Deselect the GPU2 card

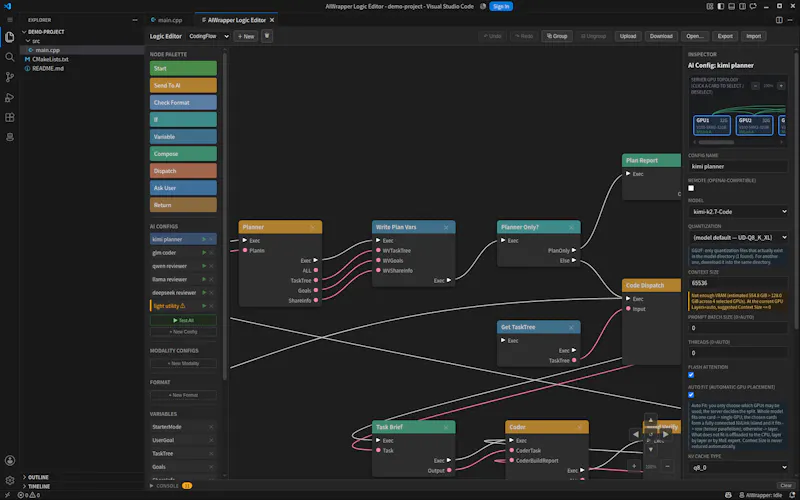[754, 126]
